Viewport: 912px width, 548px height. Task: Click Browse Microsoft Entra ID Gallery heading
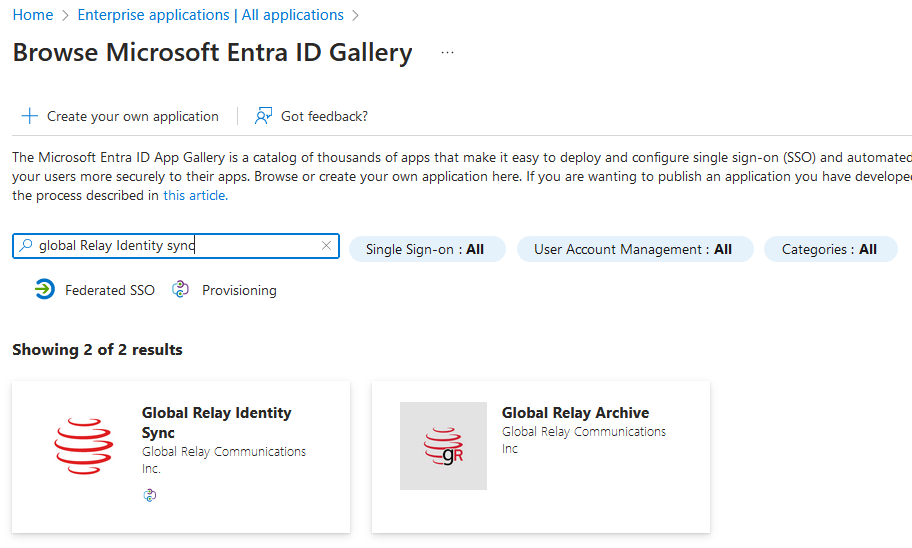tap(212, 52)
